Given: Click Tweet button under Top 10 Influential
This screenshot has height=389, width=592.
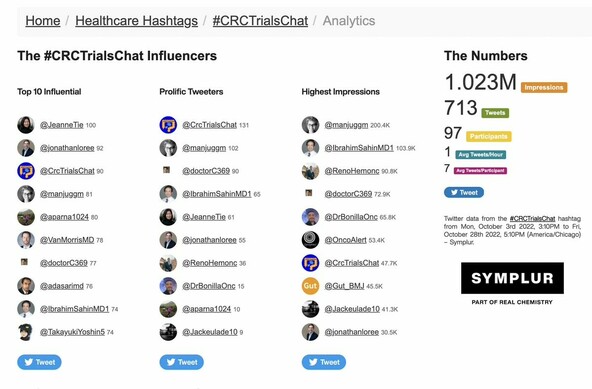Looking at the screenshot, I should click(x=39, y=362).
